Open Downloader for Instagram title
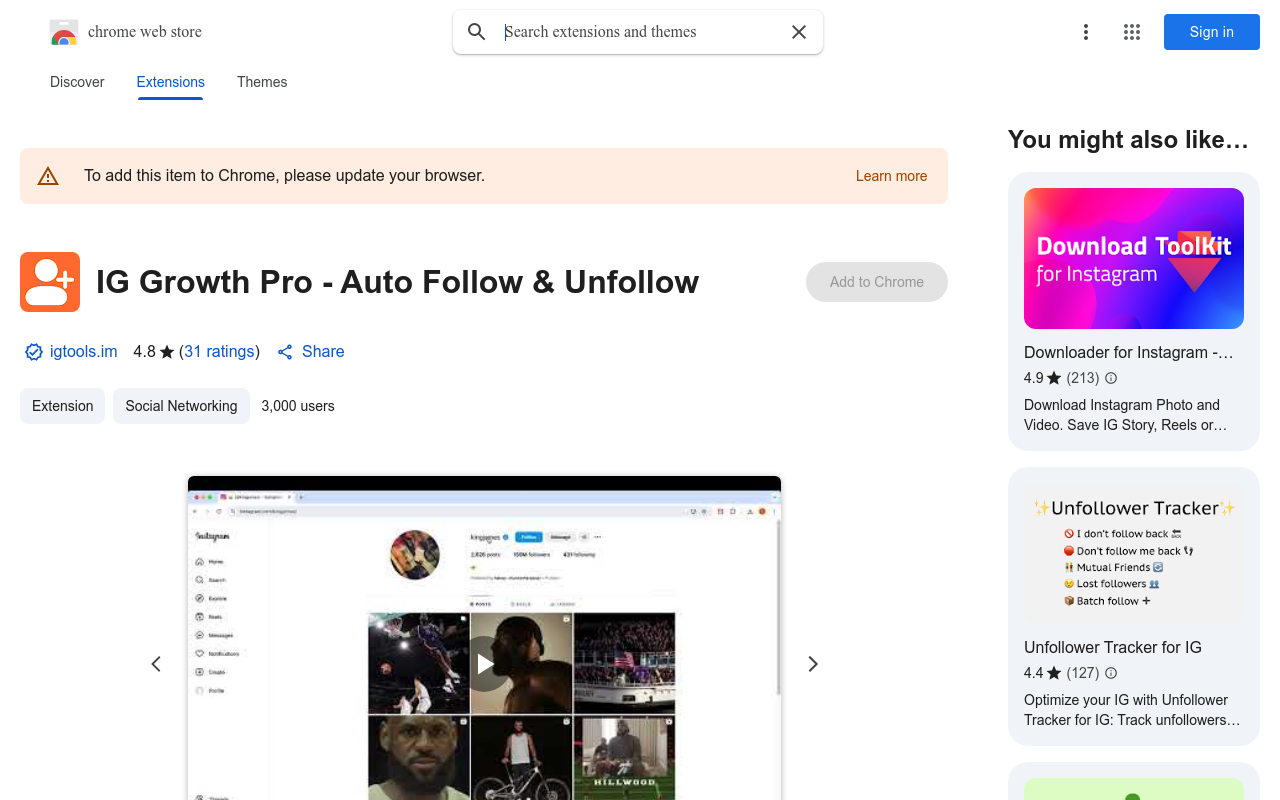The width and height of the screenshot is (1280, 800). click(1129, 352)
